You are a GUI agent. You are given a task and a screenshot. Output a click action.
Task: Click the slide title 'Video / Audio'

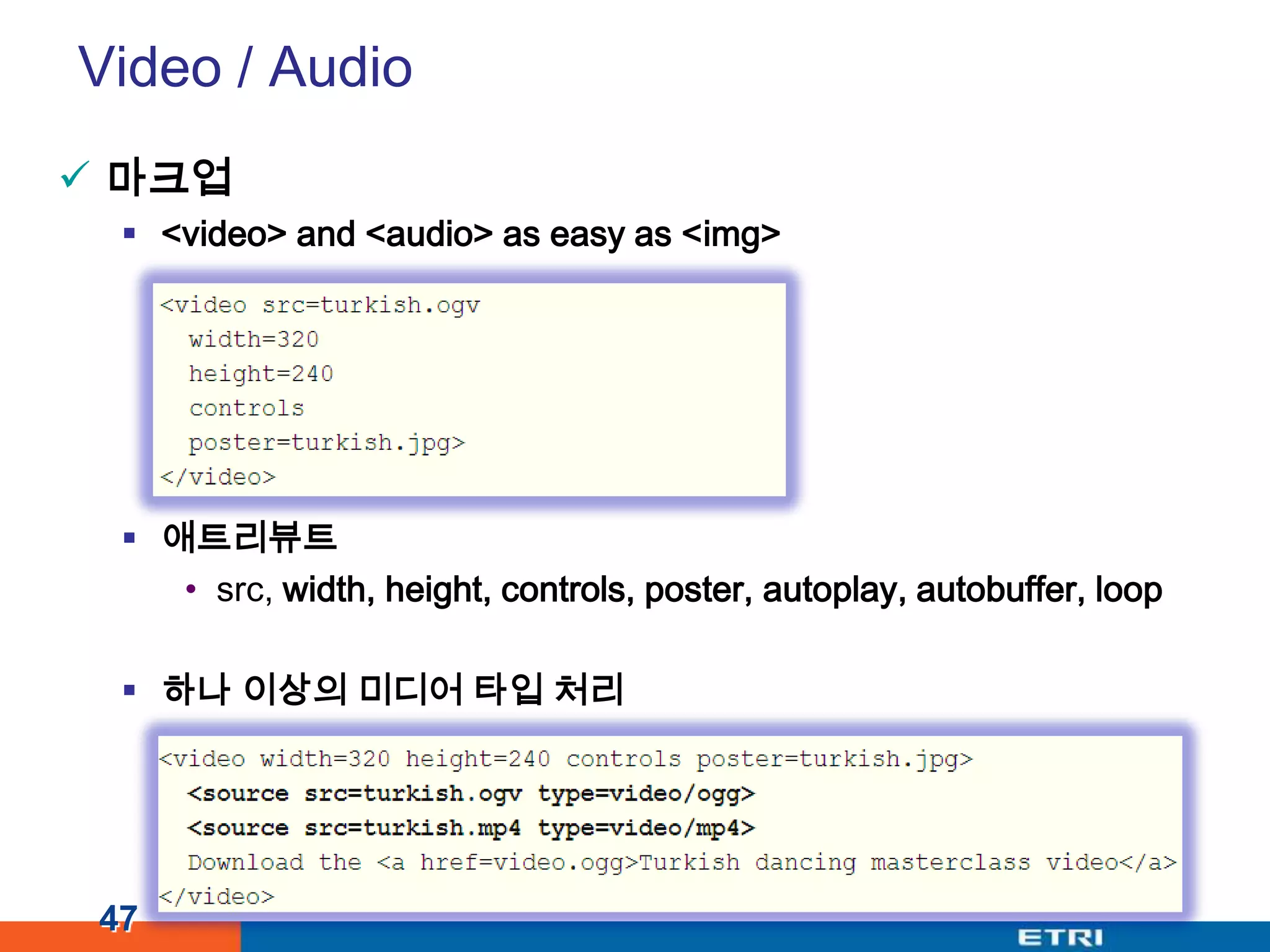245,67
